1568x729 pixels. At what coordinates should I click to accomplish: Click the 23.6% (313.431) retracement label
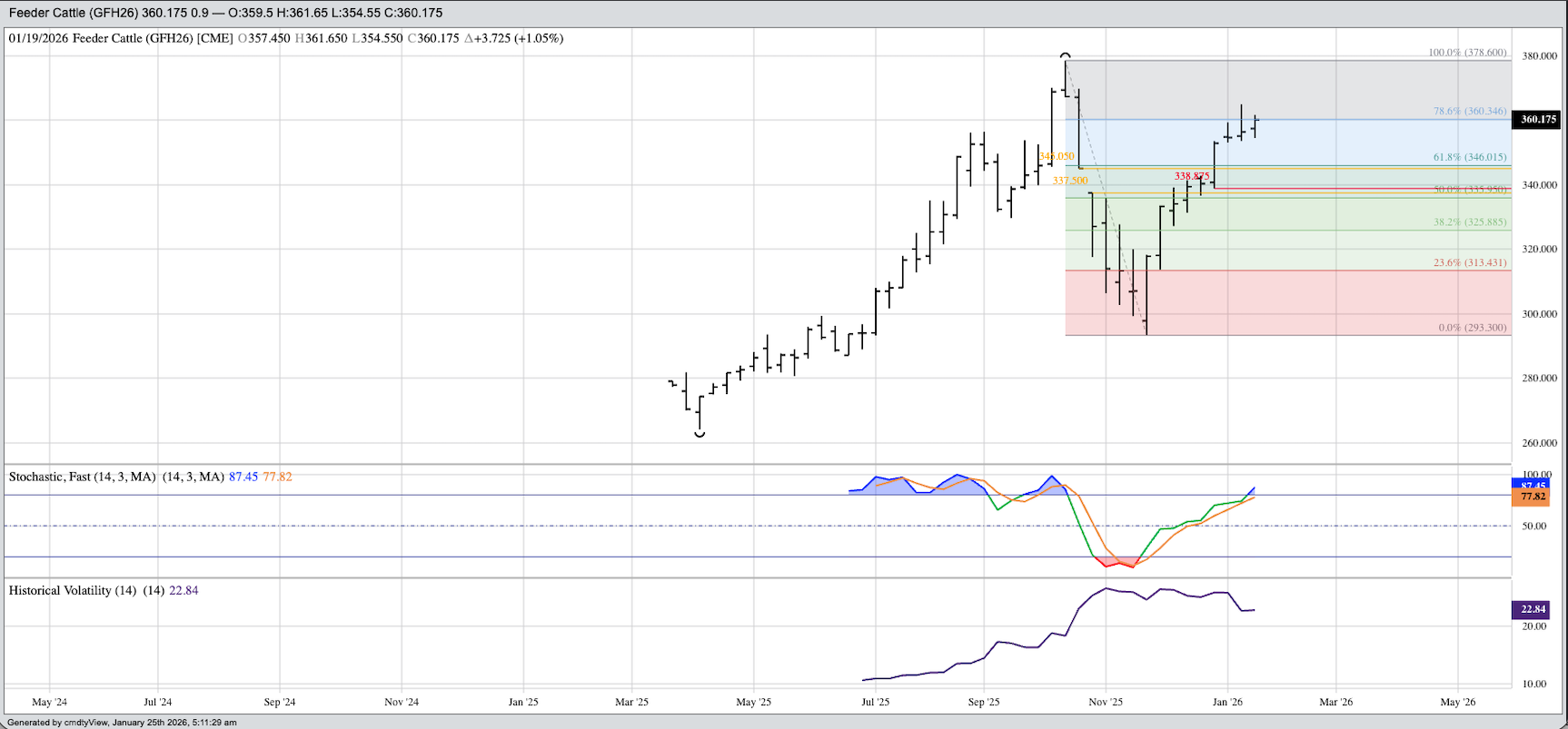click(1469, 262)
